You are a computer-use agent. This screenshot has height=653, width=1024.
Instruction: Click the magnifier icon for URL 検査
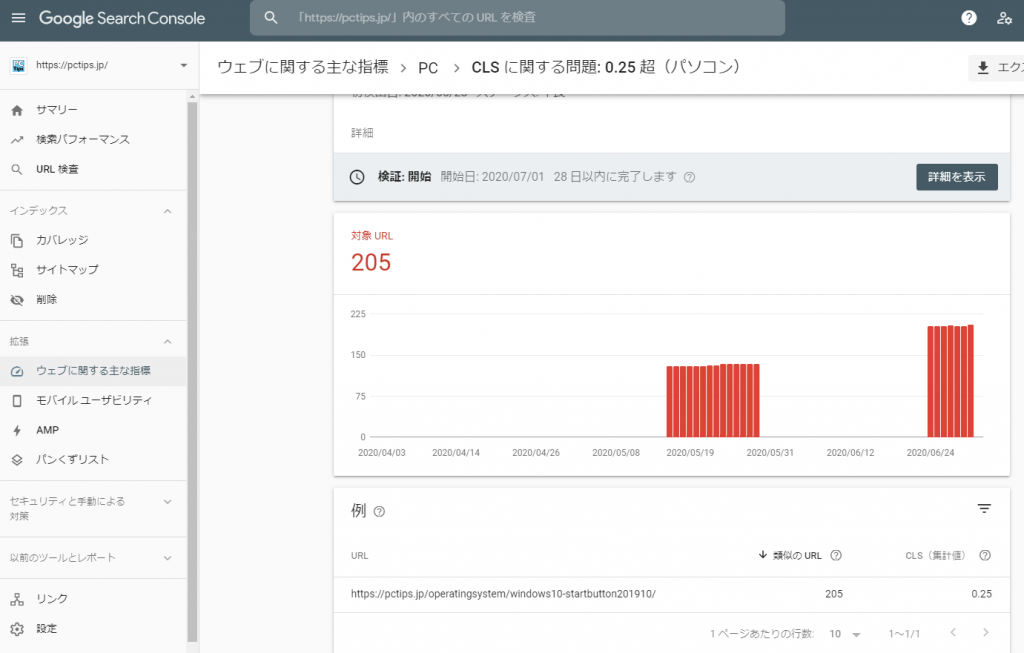pyautogui.click(x=17, y=170)
